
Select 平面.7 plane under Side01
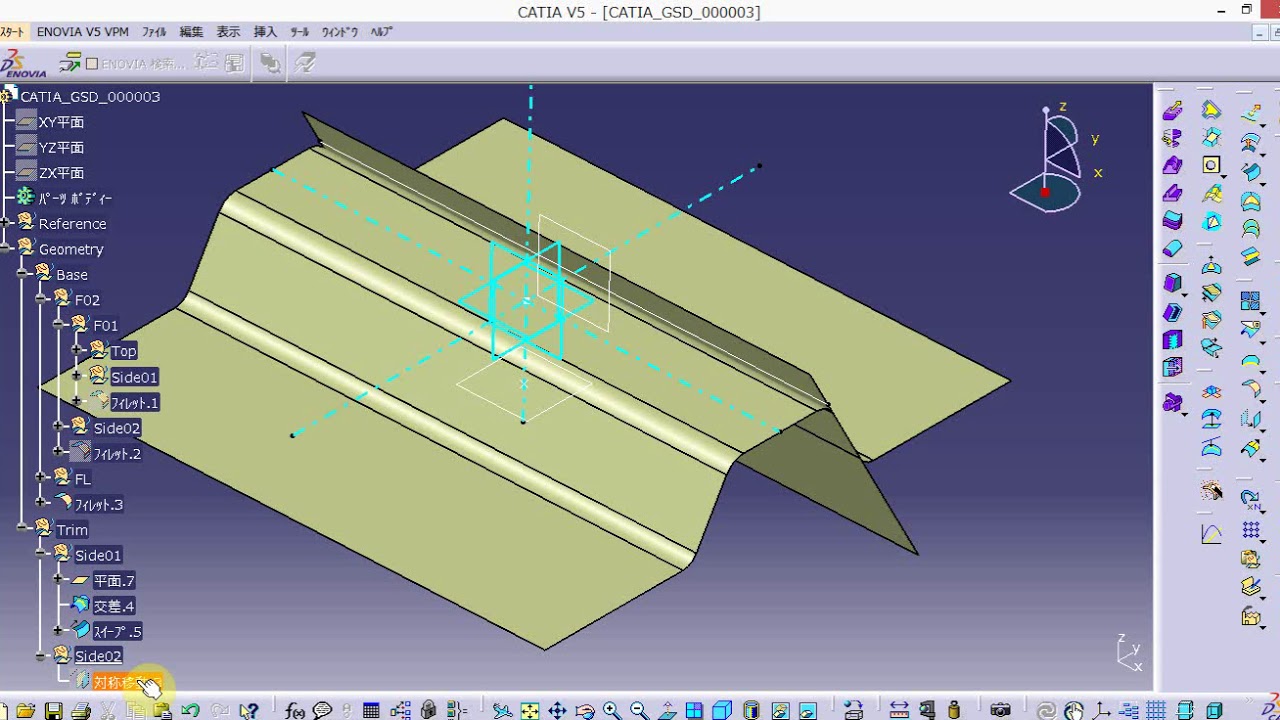pyautogui.click(x=114, y=581)
